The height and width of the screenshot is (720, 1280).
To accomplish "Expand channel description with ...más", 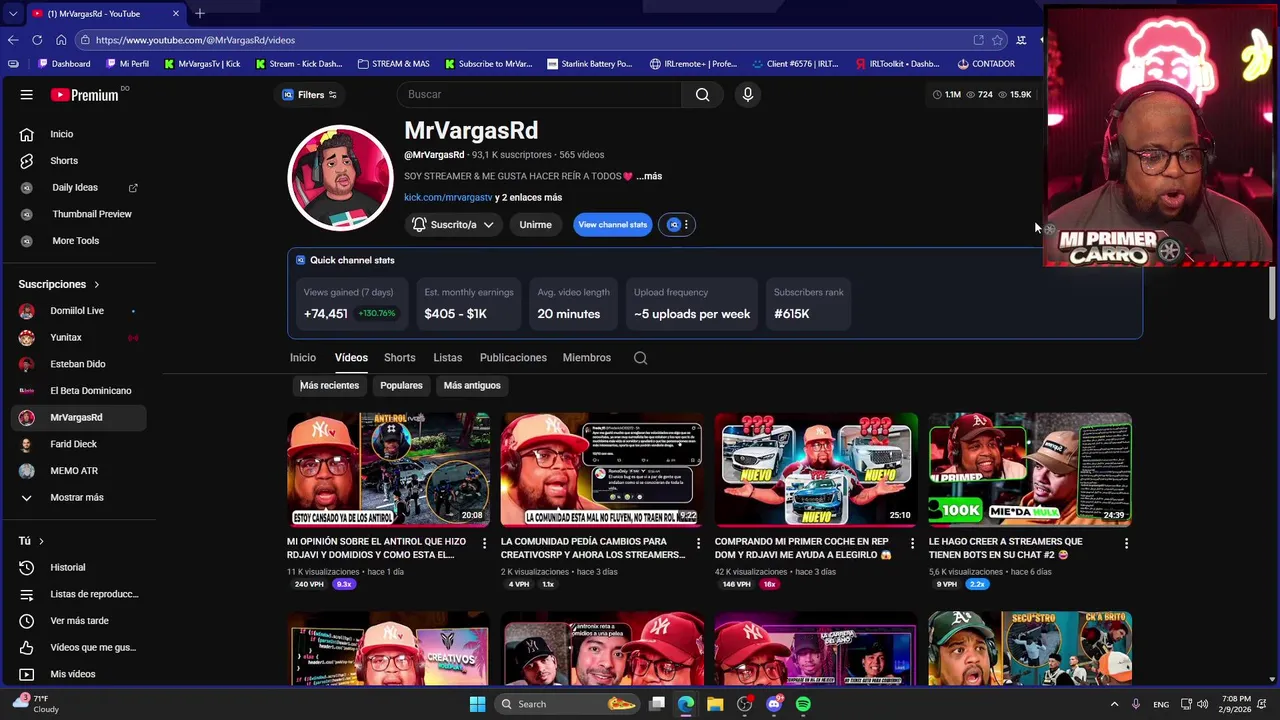I will tap(649, 176).
